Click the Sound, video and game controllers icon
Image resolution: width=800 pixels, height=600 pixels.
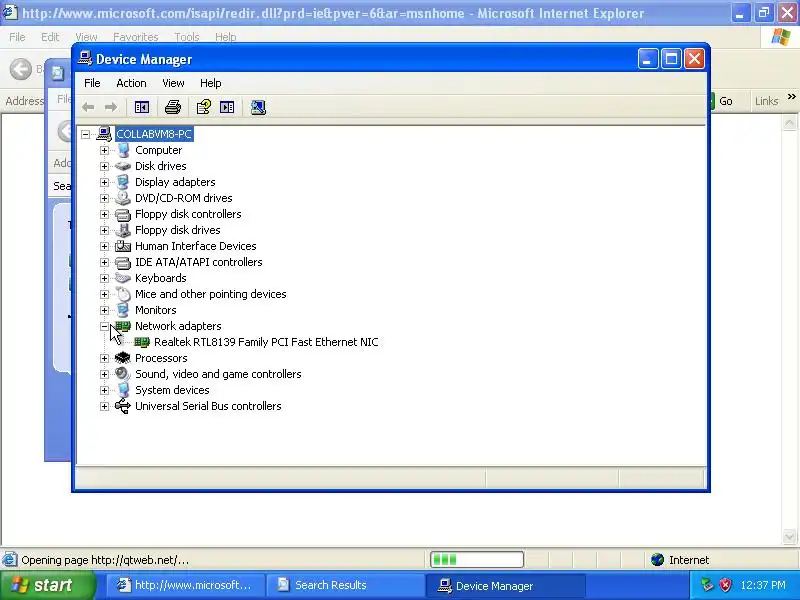123,374
